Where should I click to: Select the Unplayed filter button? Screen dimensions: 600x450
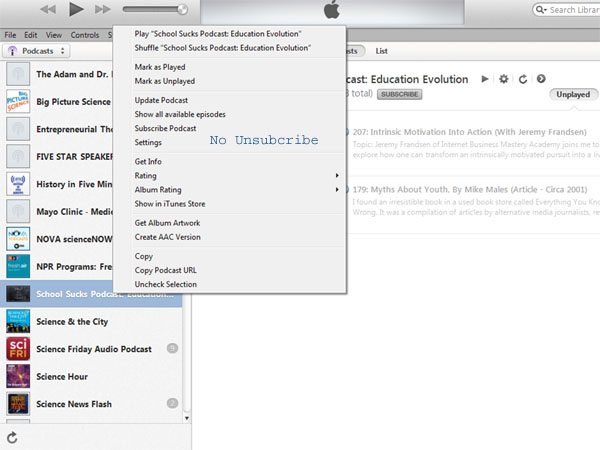tap(573, 94)
